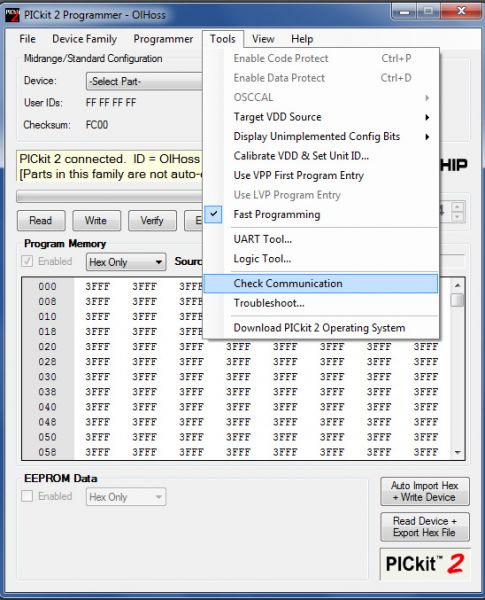Select memory address row 000
The height and width of the screenshot is (600, 485).
coord(47,287)
